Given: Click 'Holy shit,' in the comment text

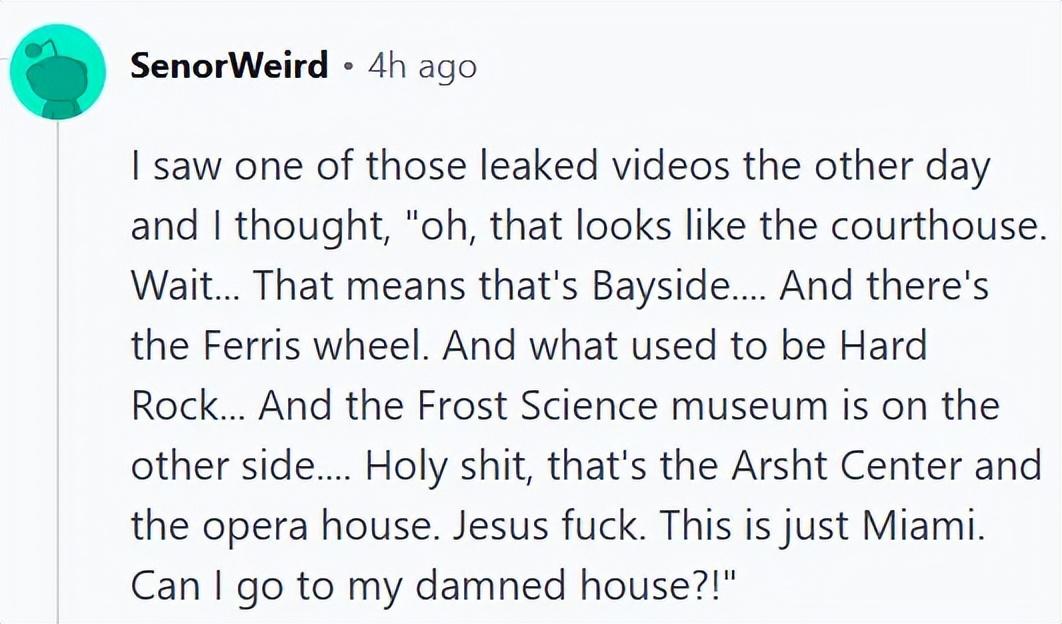Looking at the screenshot, I should click(447, 466).
